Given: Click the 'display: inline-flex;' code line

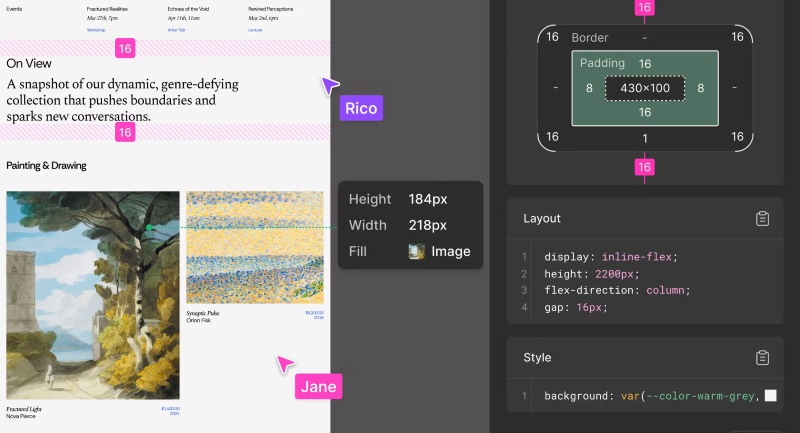Looking at the screenshot, I should (611, 257).
